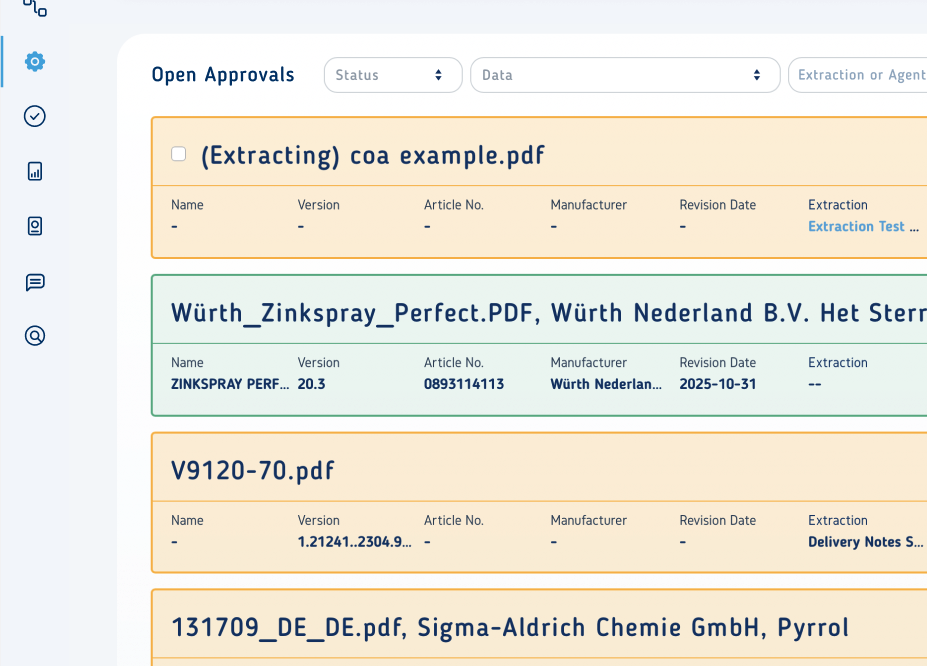The width and height of the screenshot is (927, 666).
Task: Select Name label in V9120-70.pdf card
Action: click(x=187, y=520)
